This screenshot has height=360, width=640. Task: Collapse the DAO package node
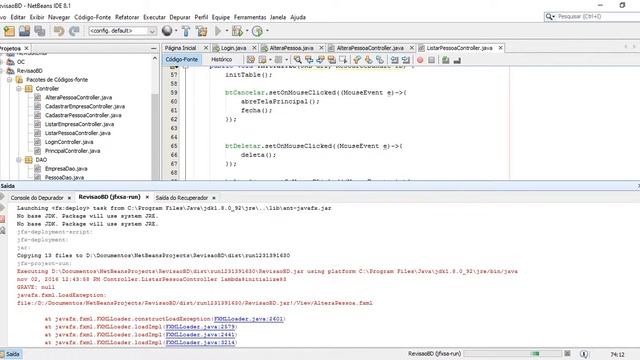pos(19,160)
